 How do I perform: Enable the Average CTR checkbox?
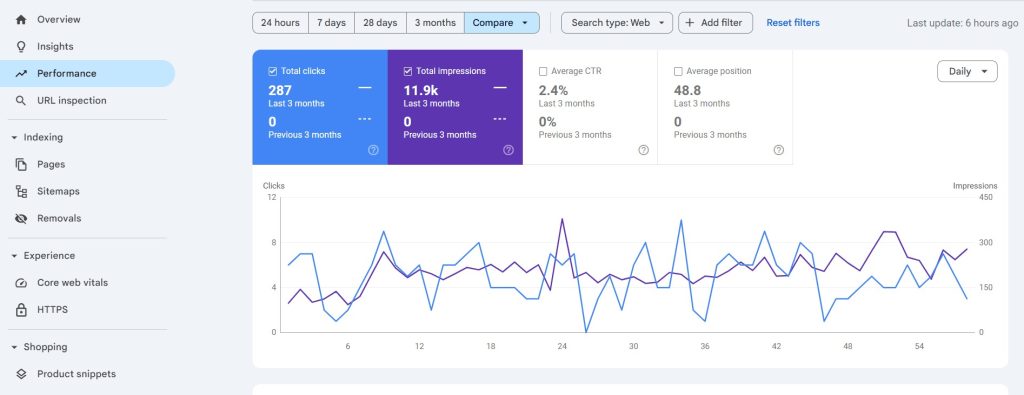click(x=543, y=71)
